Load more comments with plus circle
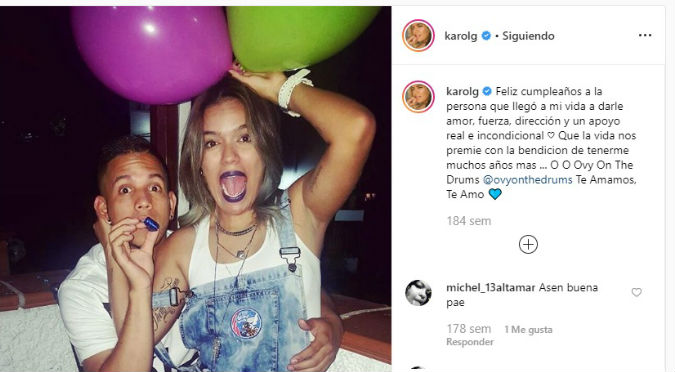 coord(528,245)
